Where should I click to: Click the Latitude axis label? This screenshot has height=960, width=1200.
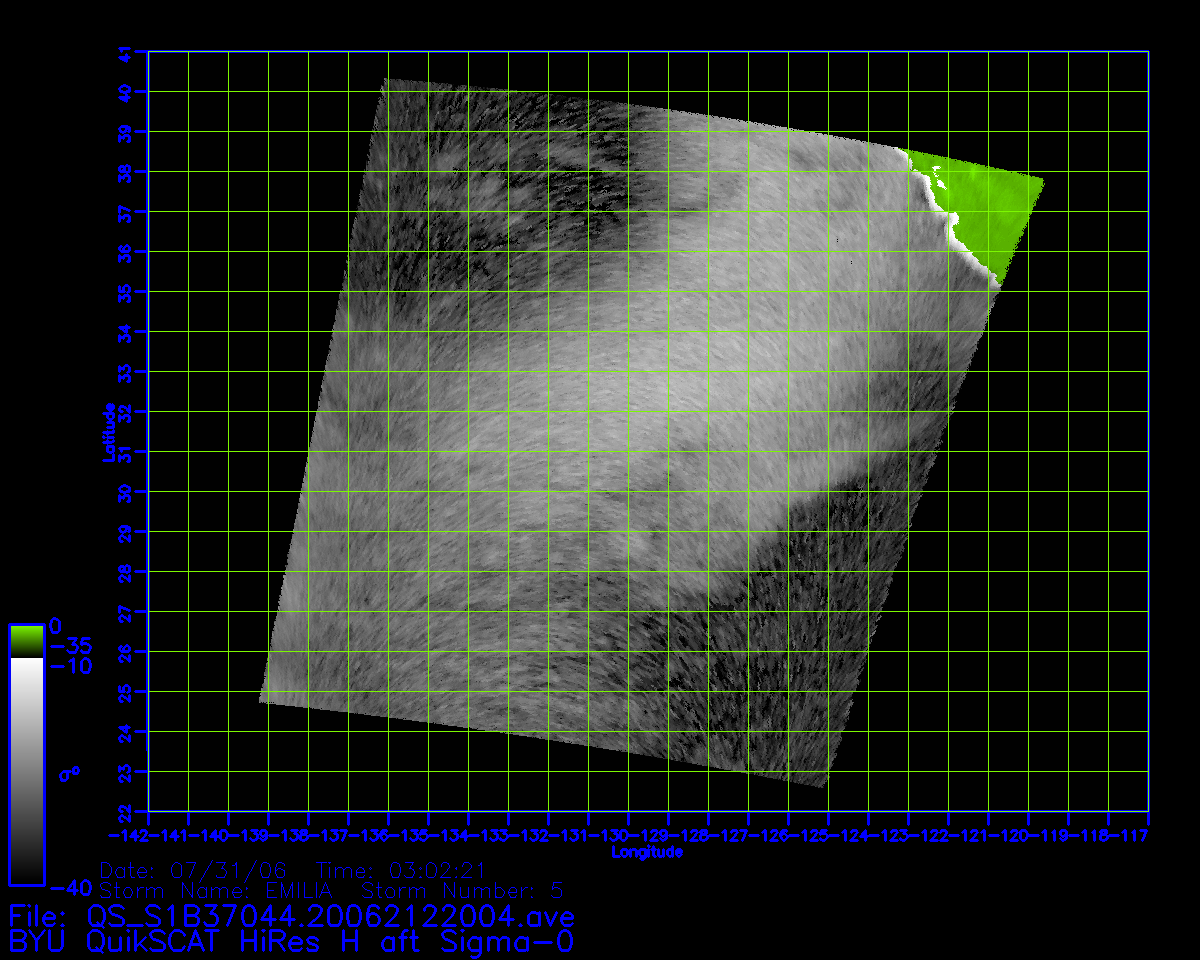tap(107, 432)
